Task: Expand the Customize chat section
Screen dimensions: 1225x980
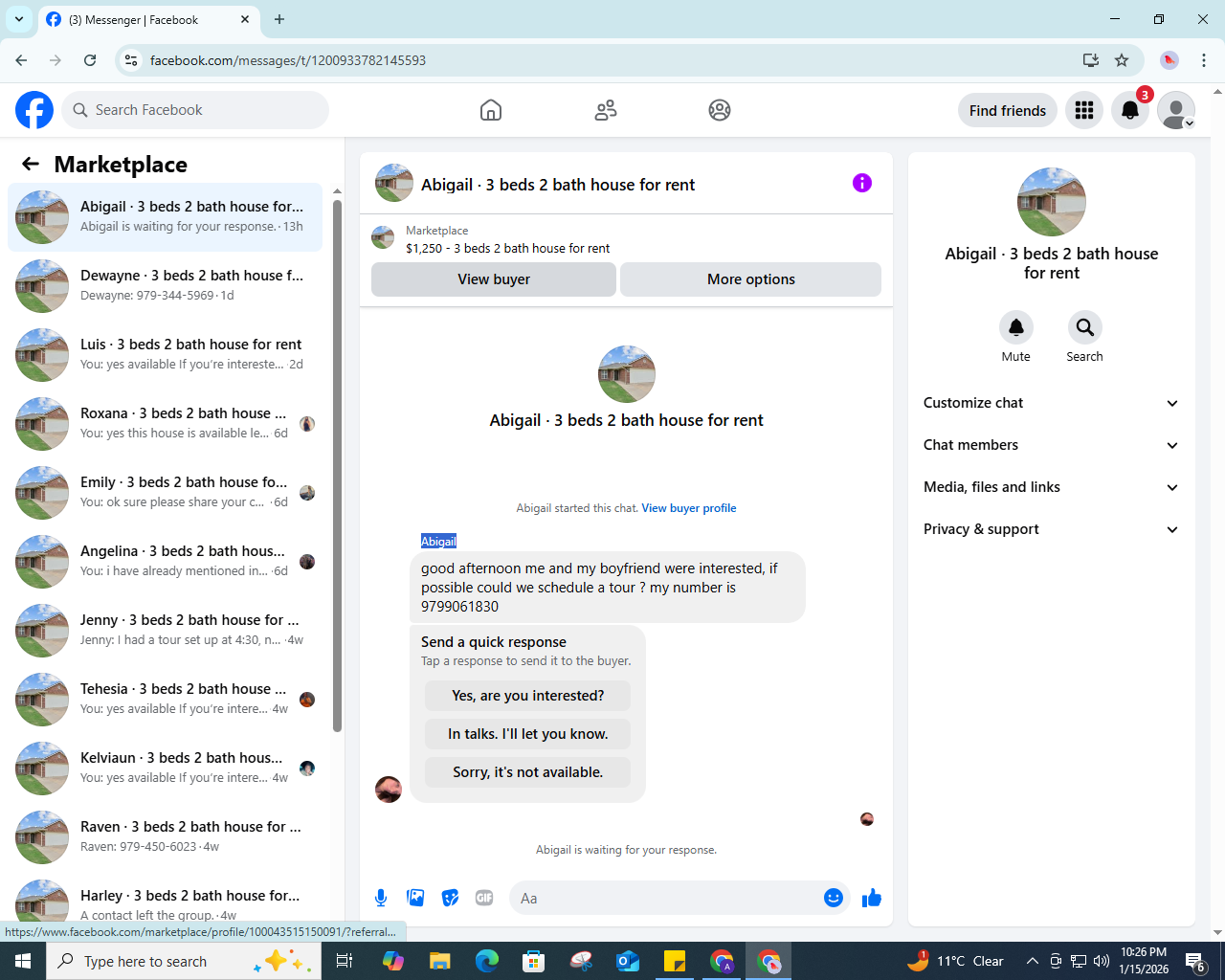Action: [x=1052, y=403]
